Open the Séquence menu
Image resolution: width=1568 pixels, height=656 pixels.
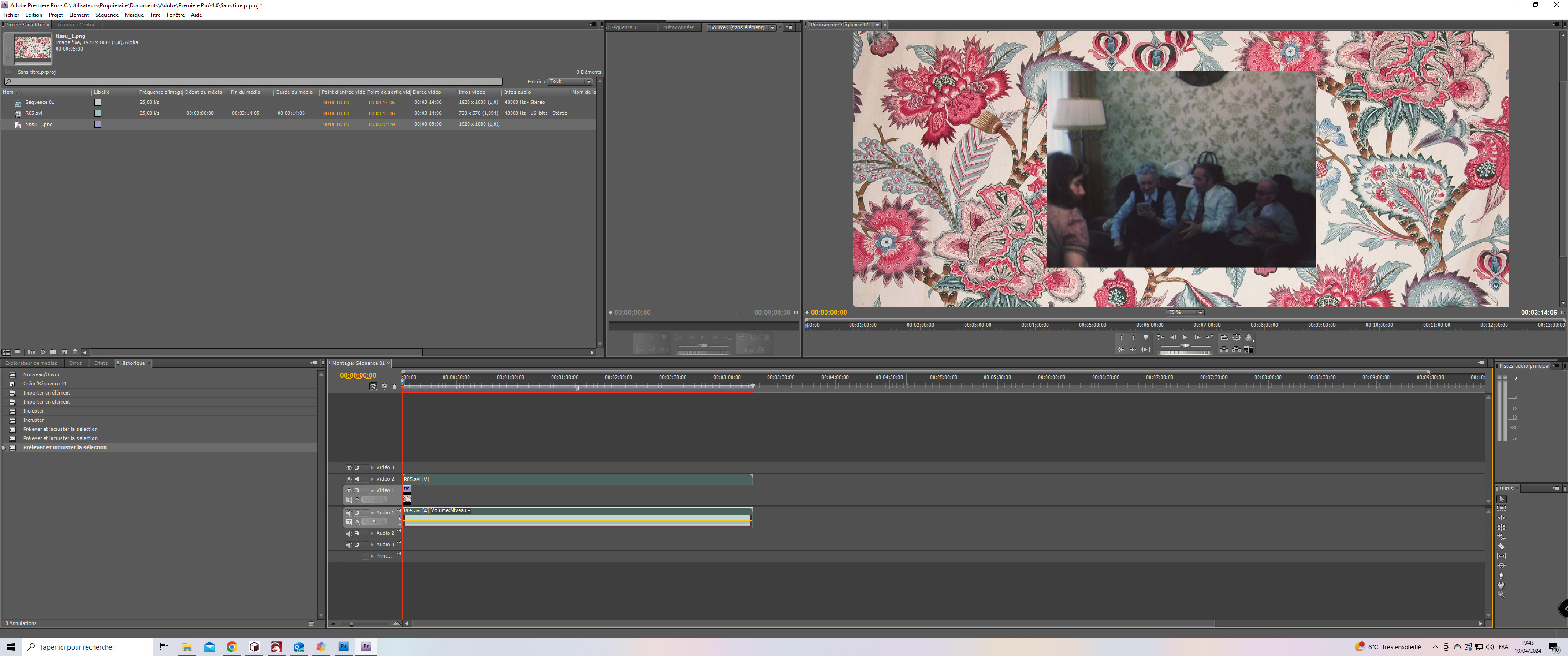coord(107,15)
